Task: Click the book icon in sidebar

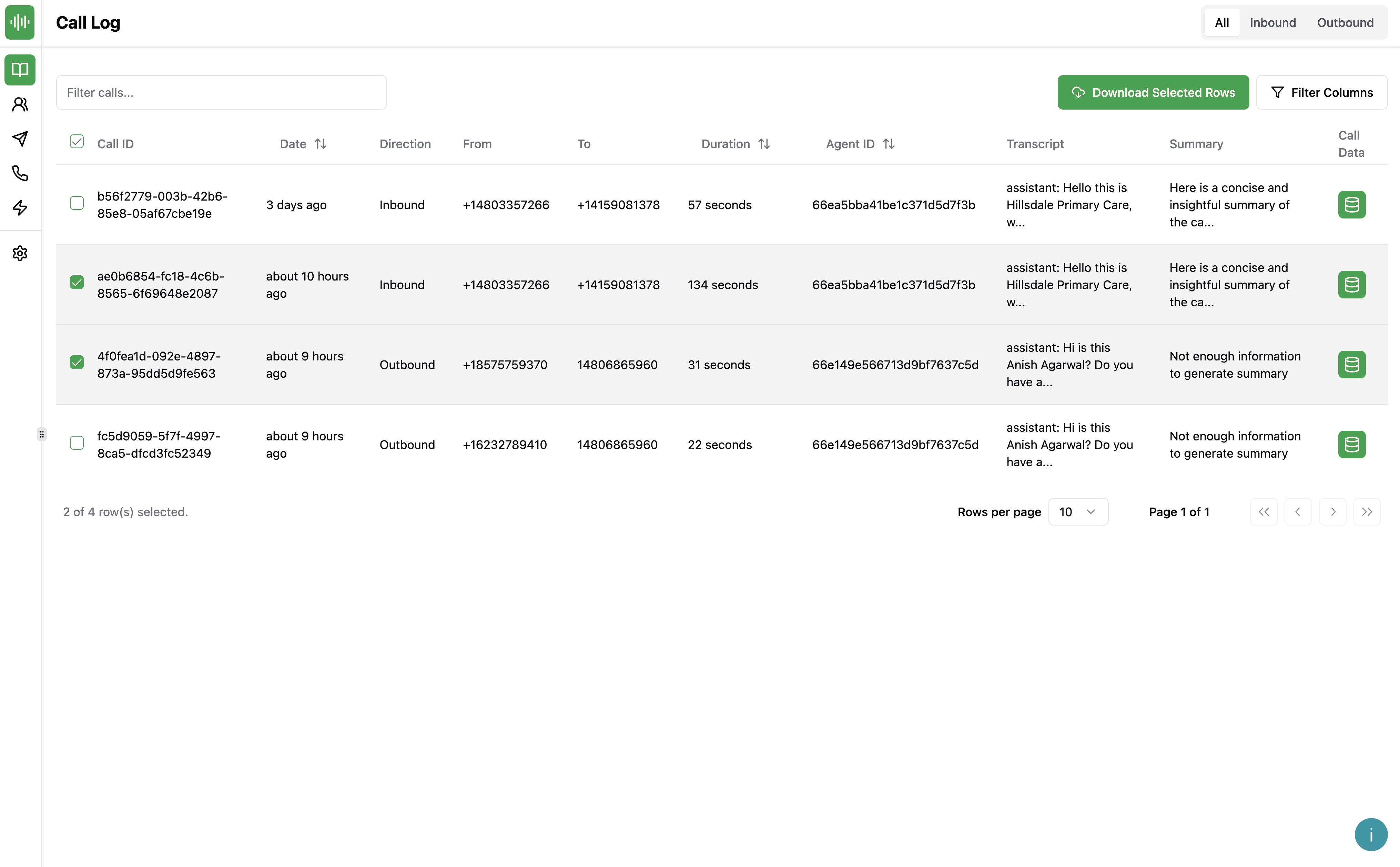Action: tap(20, 70)
